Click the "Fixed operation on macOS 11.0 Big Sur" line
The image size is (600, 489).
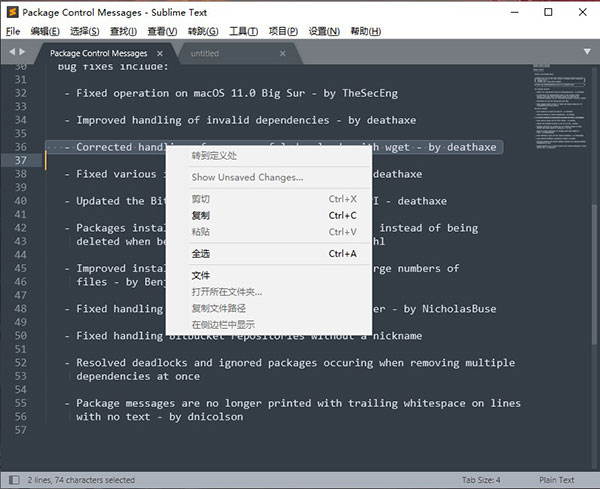point(231,93)
